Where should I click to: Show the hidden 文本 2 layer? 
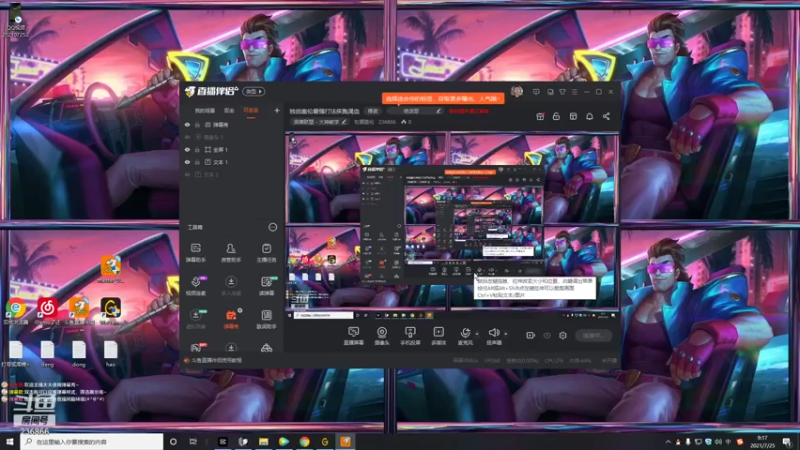tap(187, 174)
